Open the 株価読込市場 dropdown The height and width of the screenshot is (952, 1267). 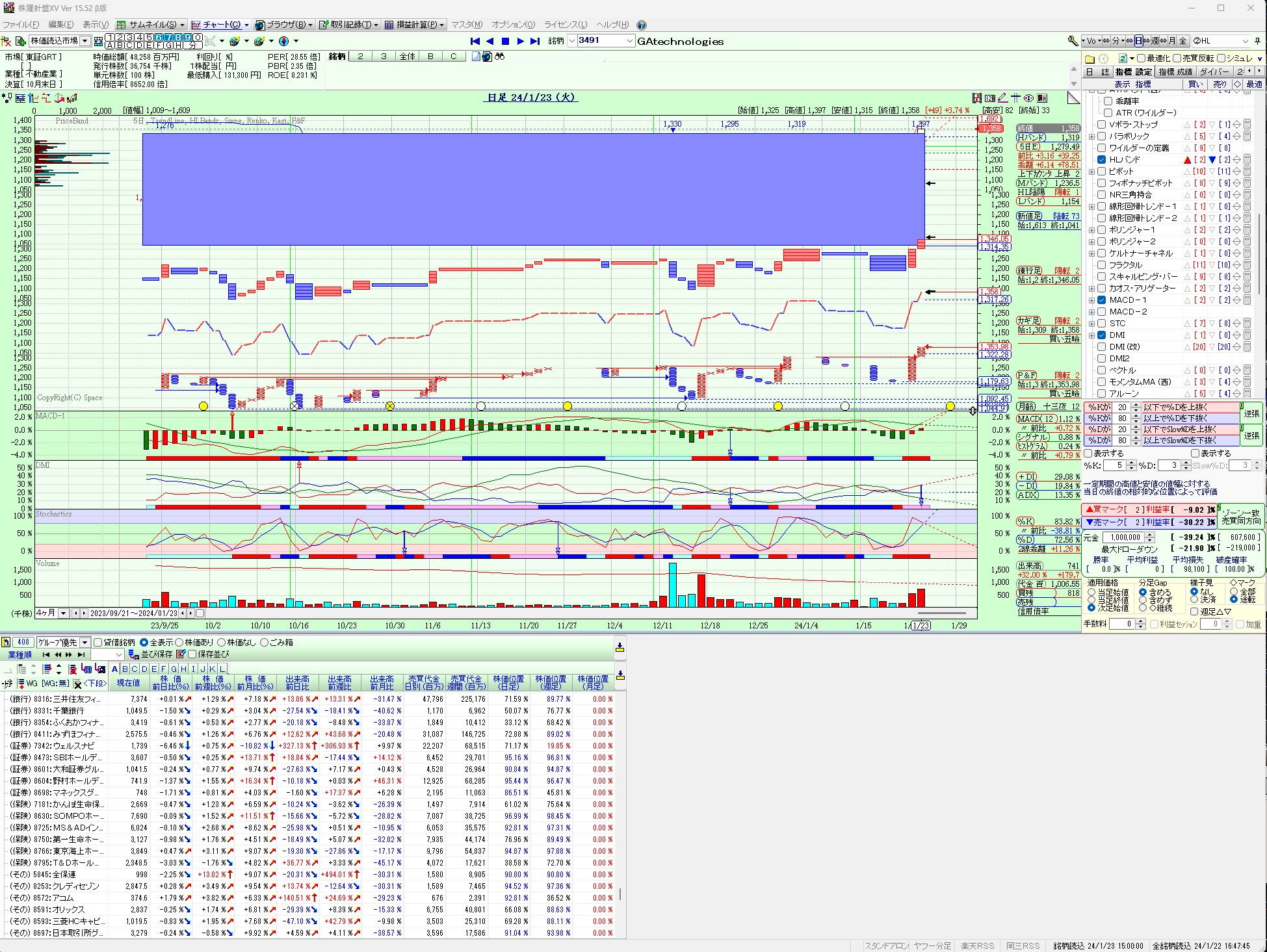click(85, 41)
